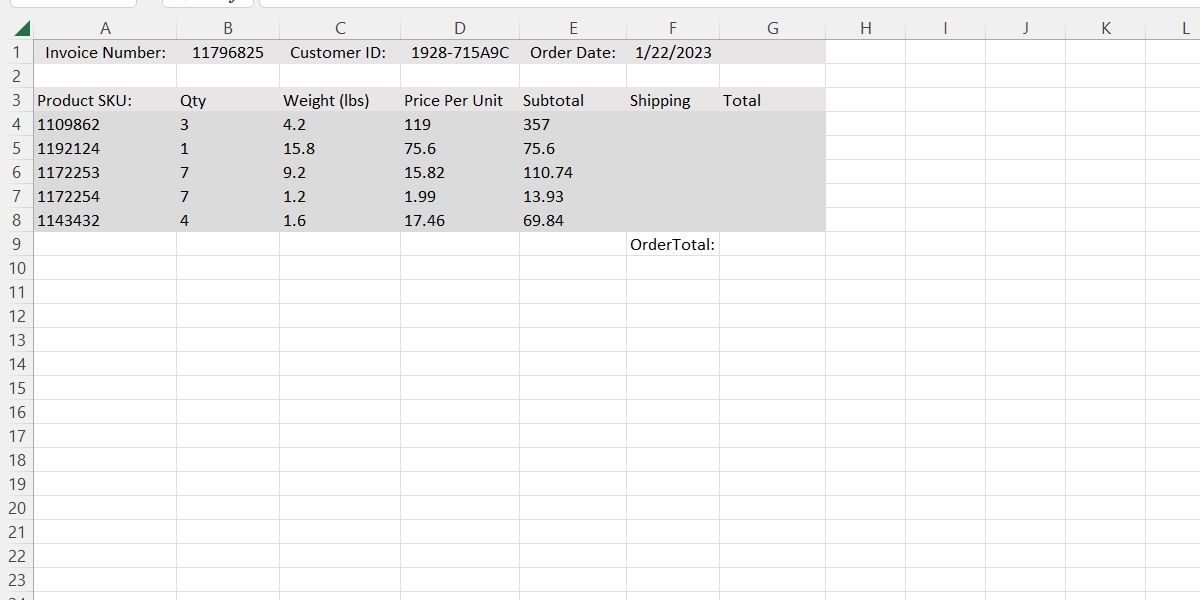
Task: Click weight value 4.2
Action: pyautogui.click(x=340, y=124)
